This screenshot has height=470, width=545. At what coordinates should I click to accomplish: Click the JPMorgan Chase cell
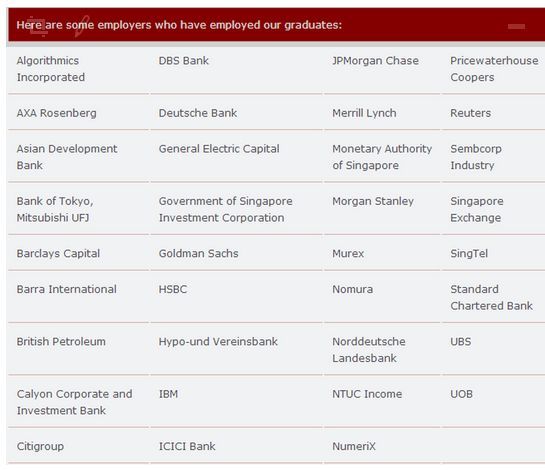tap(375, 61)
